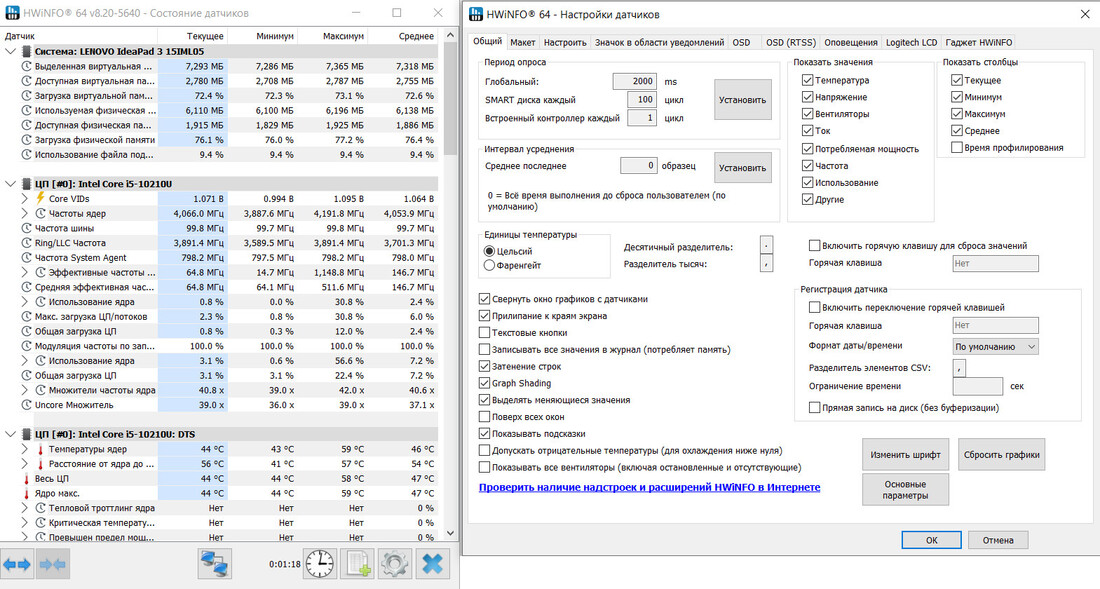This screenshot has height=589, width=1100.
Task: Switch to the Гаджет HWiNFO tab
Action: [979, 43]
